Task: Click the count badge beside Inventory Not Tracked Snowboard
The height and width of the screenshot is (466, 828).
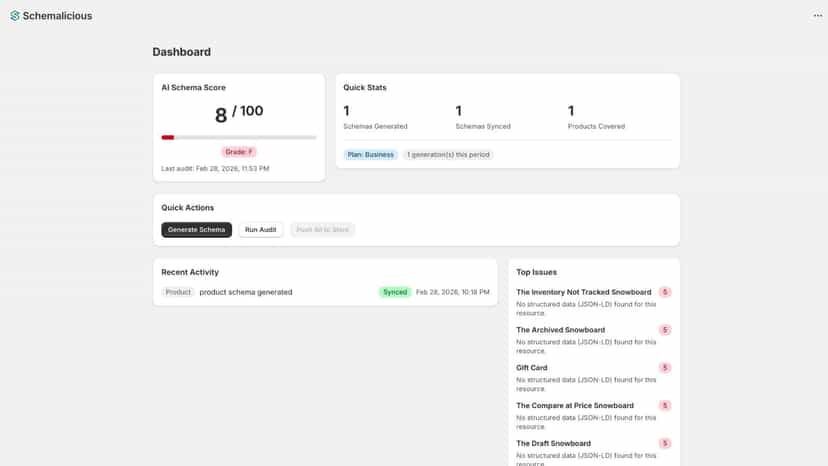Action: click(x=665, y=292)
